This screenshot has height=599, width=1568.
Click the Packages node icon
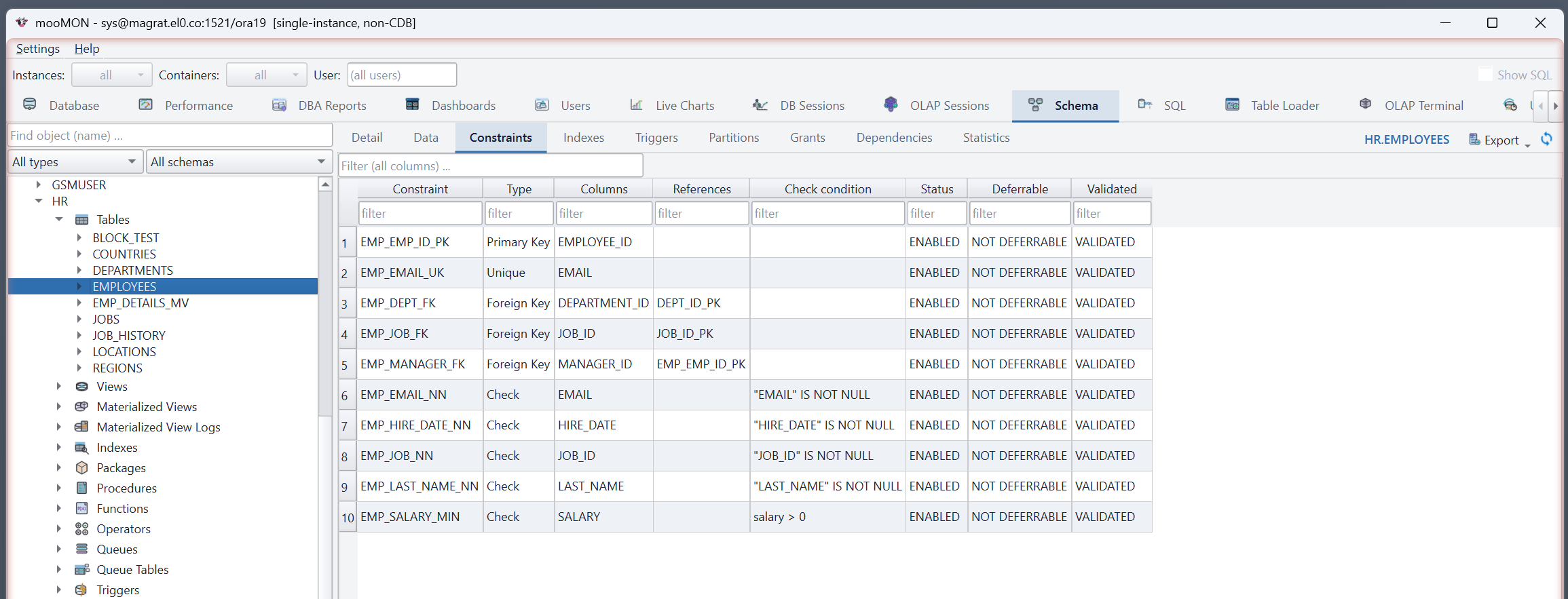pos(82,468)
